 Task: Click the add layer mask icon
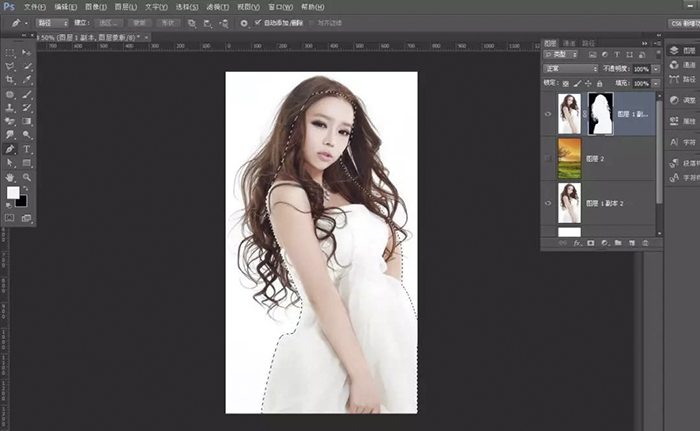pyautogui.click(x=590, y=243)
